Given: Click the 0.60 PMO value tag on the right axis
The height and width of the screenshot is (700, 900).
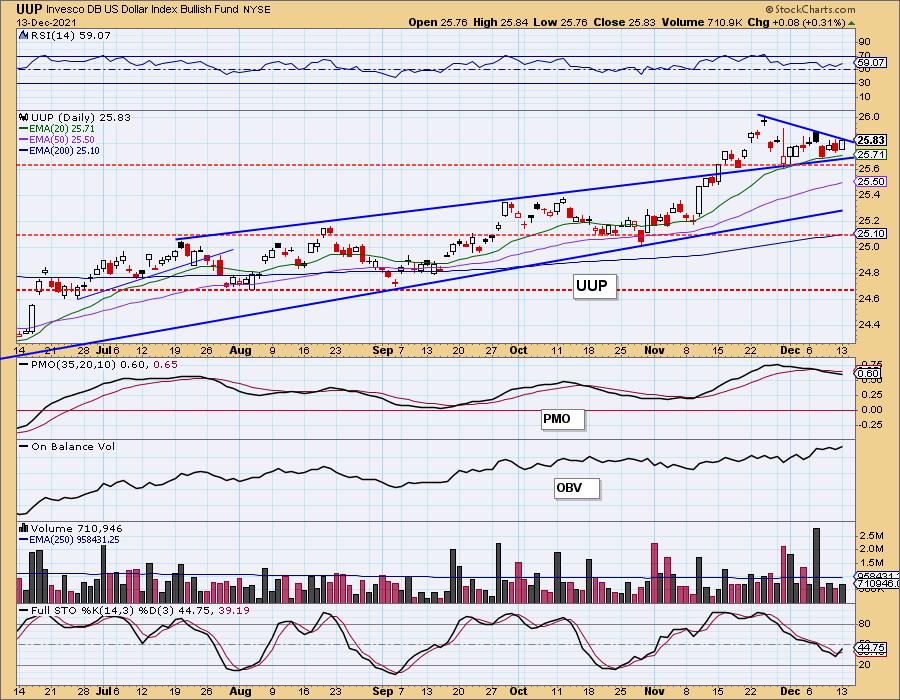Looking at the screenshot, I should tap(868, 373).
